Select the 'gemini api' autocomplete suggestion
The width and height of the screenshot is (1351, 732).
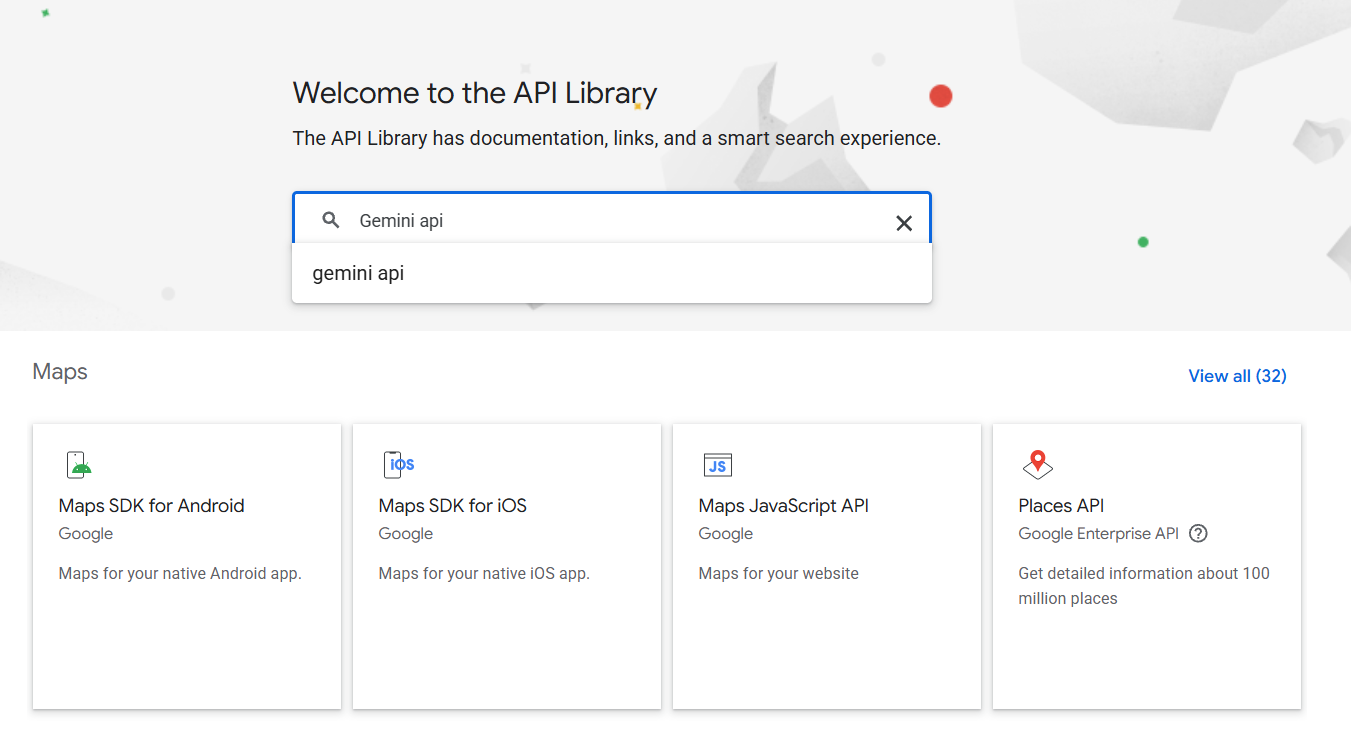358,273
